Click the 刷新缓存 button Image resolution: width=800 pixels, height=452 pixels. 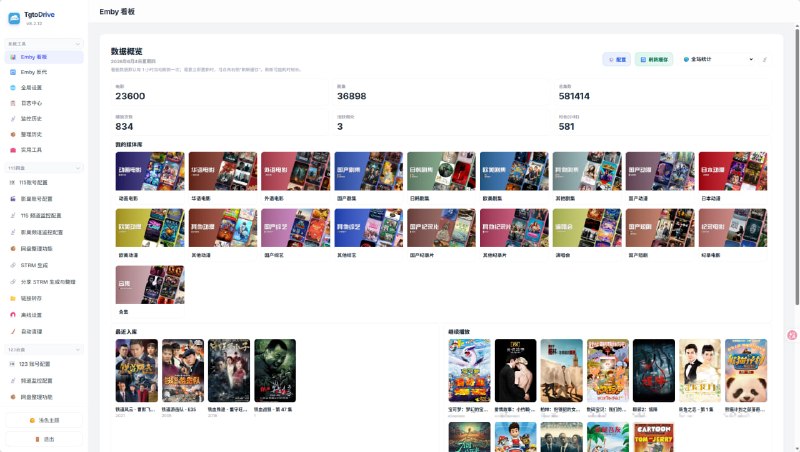pos(654,60)
